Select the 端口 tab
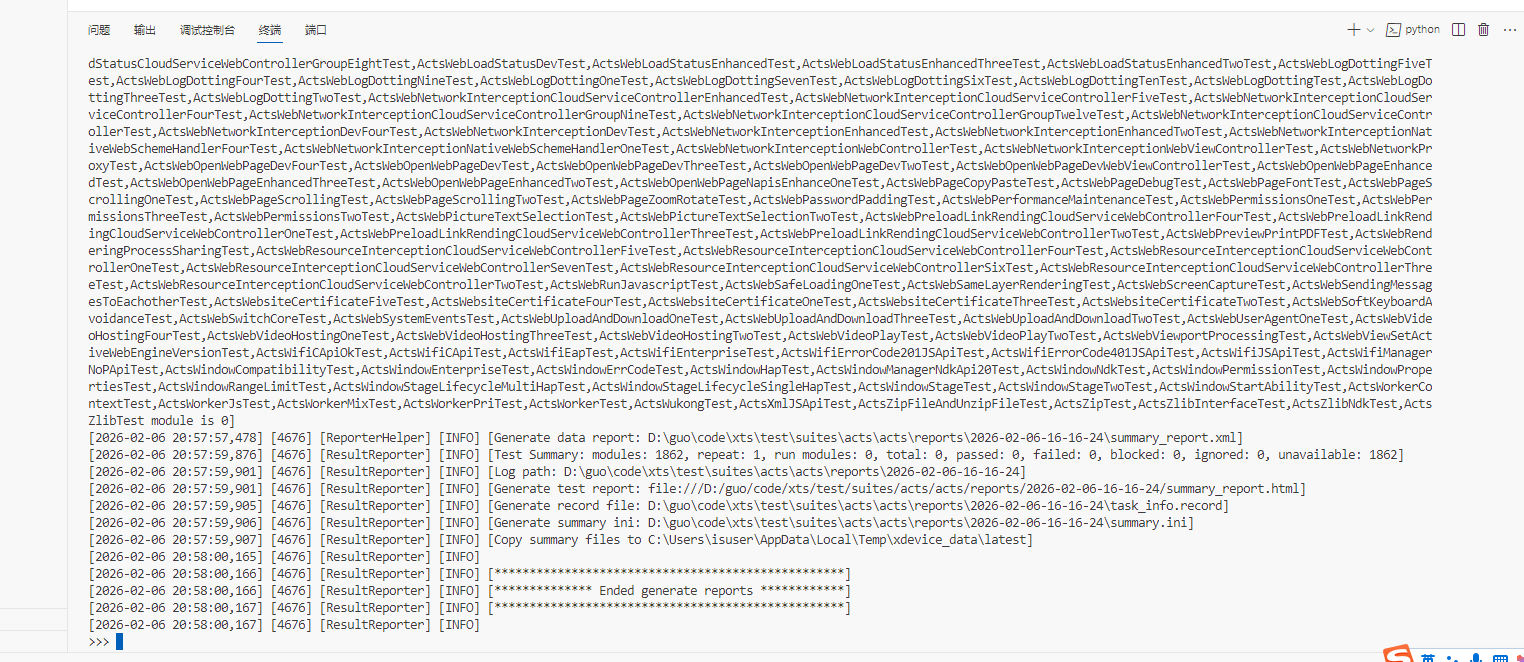This screenshot has height=662, width=1524. coord(316,31)
